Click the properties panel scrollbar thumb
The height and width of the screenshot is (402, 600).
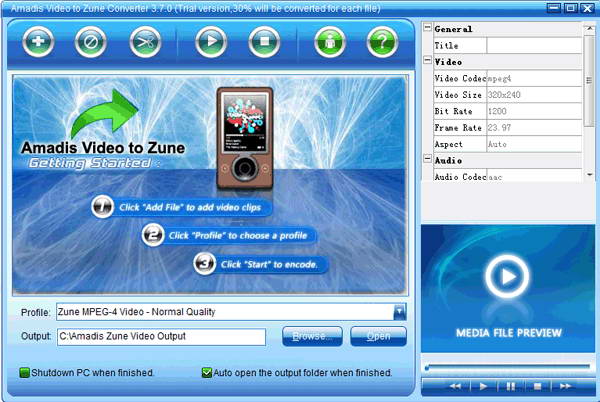click(589, 80)
